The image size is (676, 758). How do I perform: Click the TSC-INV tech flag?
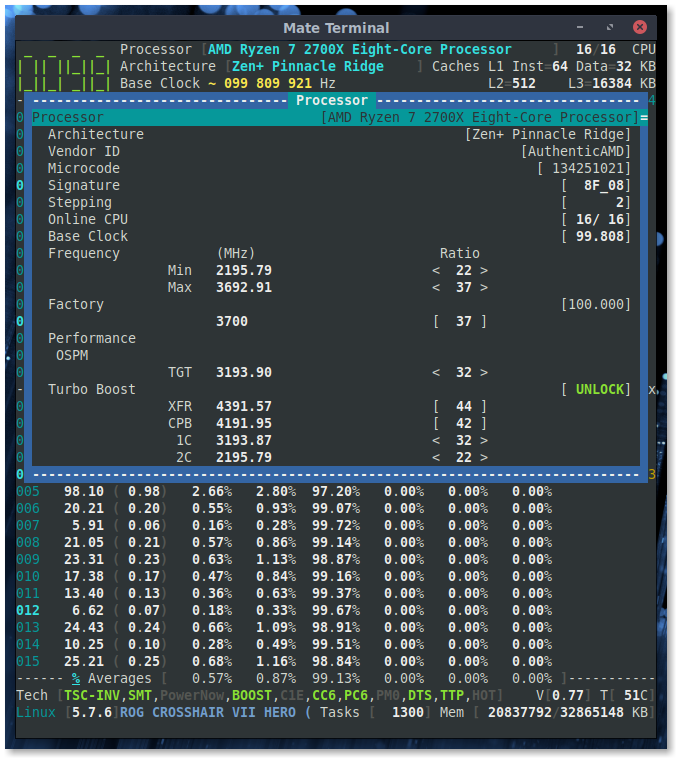pos(92,696)
